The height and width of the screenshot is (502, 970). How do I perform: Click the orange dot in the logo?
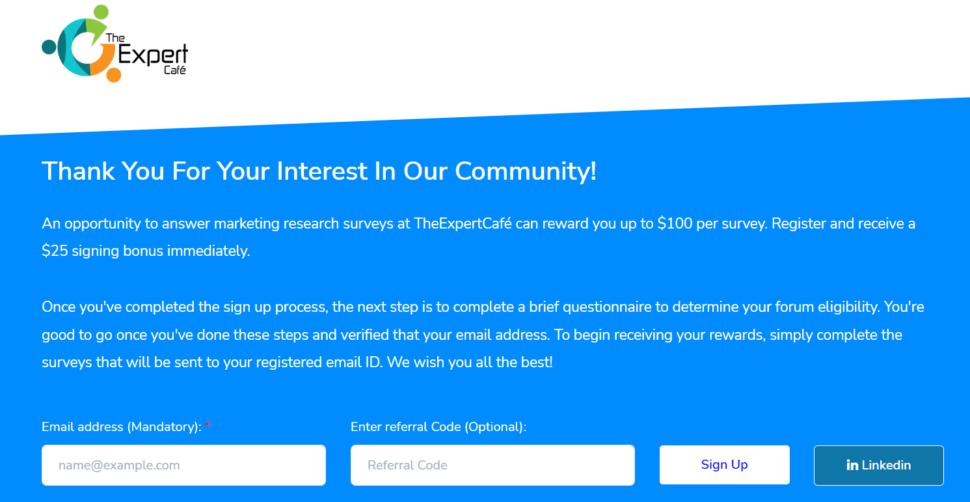click(x=113, y=74)
